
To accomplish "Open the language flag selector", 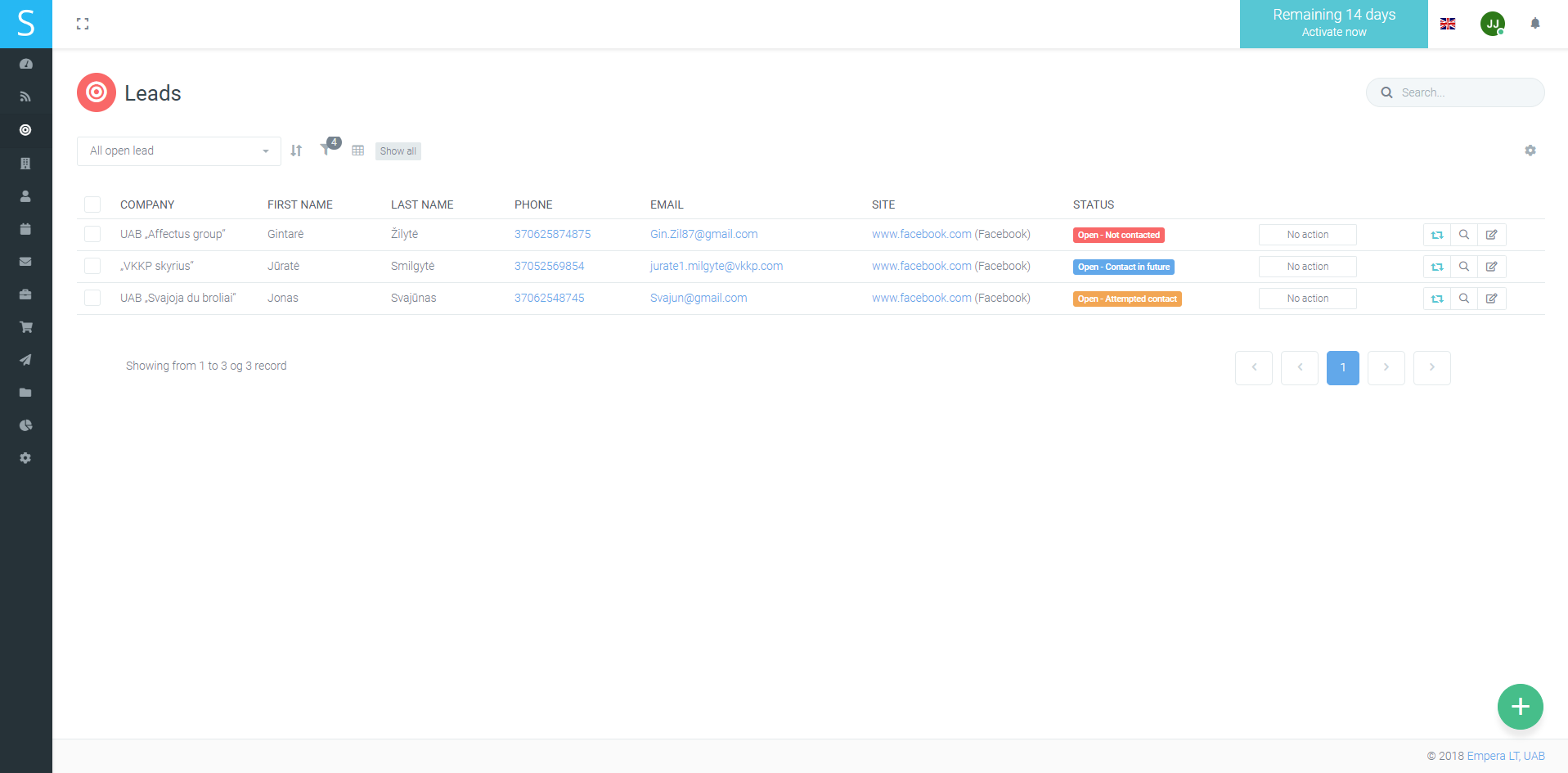I will point(1448,24).
